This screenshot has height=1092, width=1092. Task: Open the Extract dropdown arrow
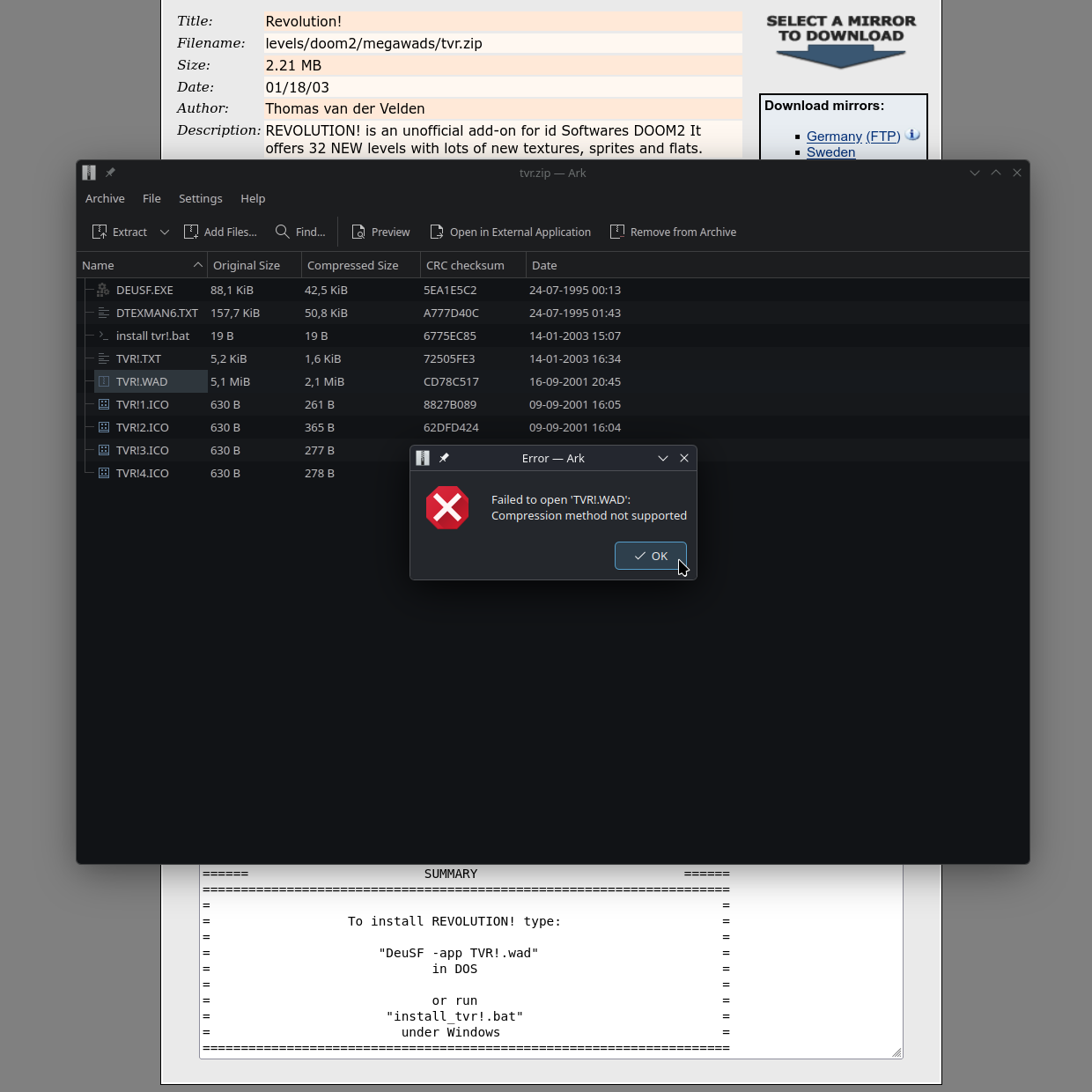[165, 232]
